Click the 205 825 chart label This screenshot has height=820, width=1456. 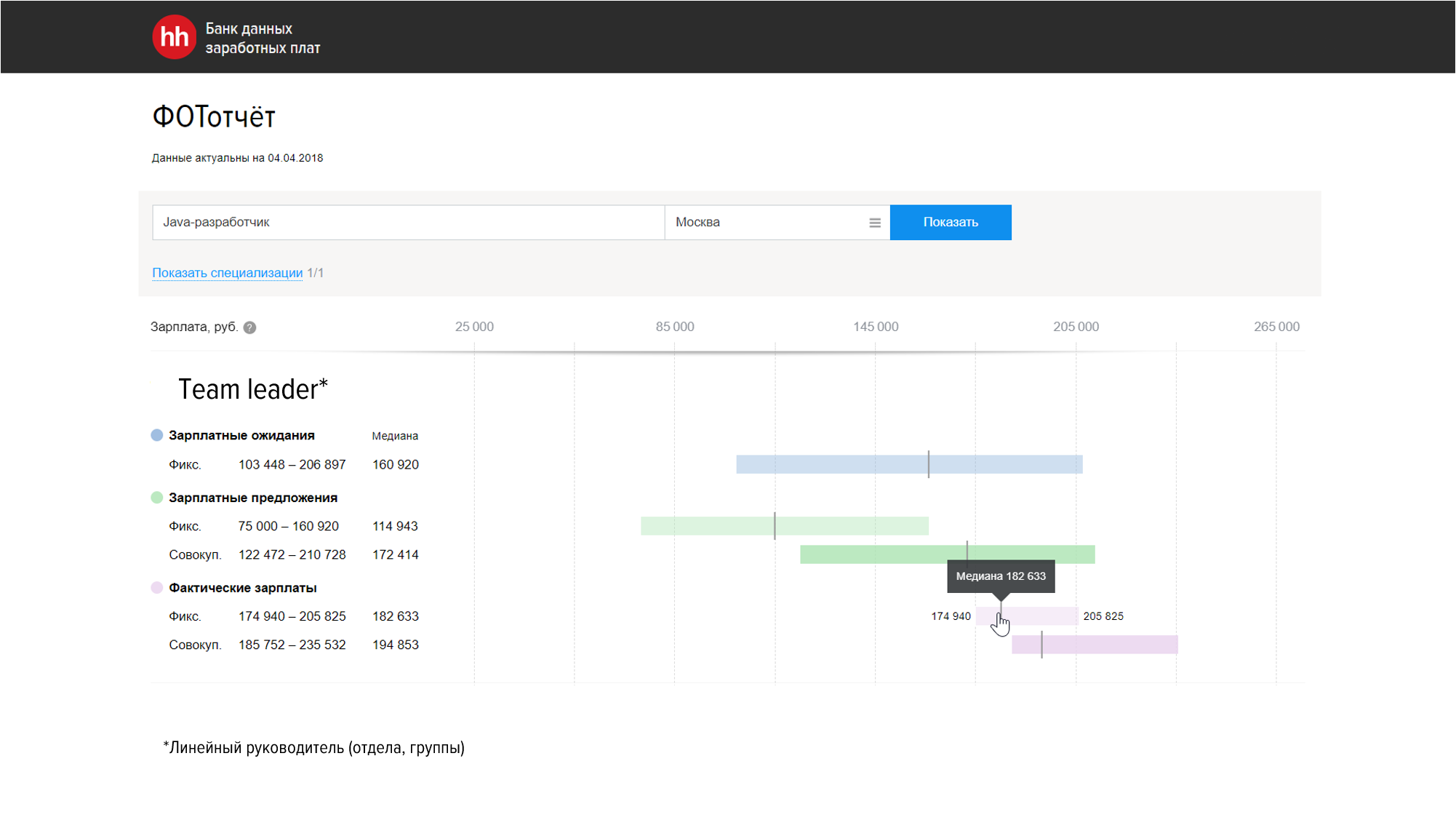click(1103, 616)
